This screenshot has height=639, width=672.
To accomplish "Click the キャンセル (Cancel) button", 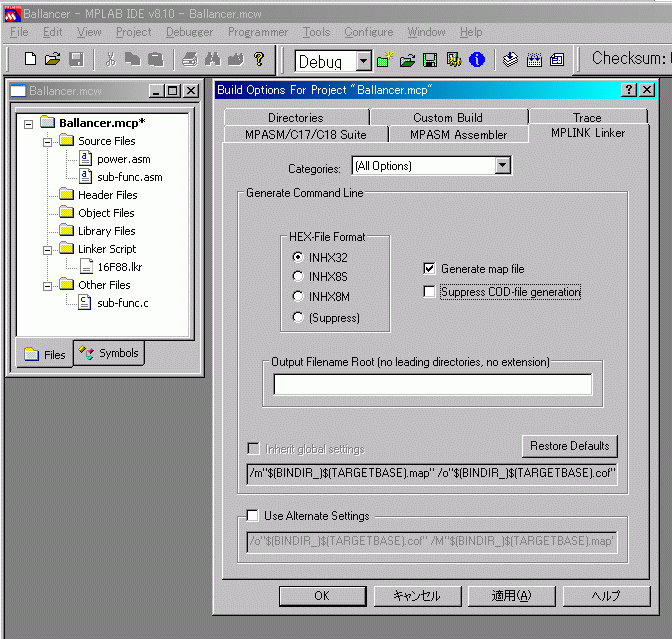I will click(417, 596).
